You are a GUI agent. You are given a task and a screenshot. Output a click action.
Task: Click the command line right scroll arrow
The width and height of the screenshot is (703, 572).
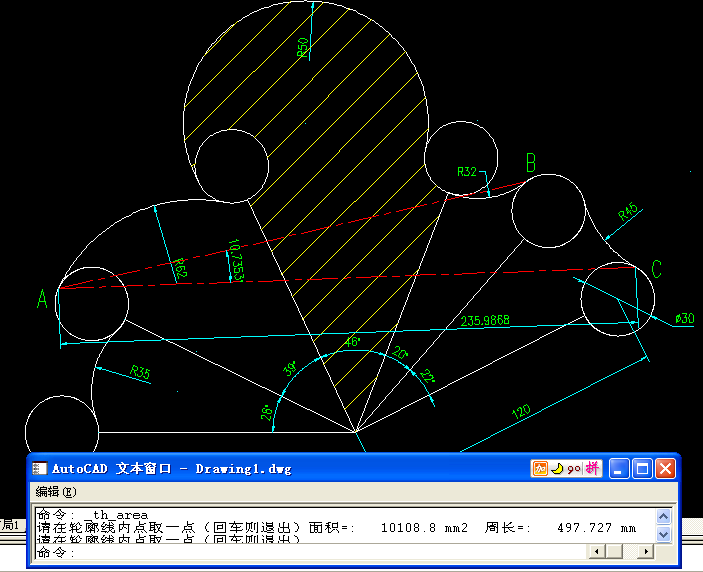coord(646,551)
